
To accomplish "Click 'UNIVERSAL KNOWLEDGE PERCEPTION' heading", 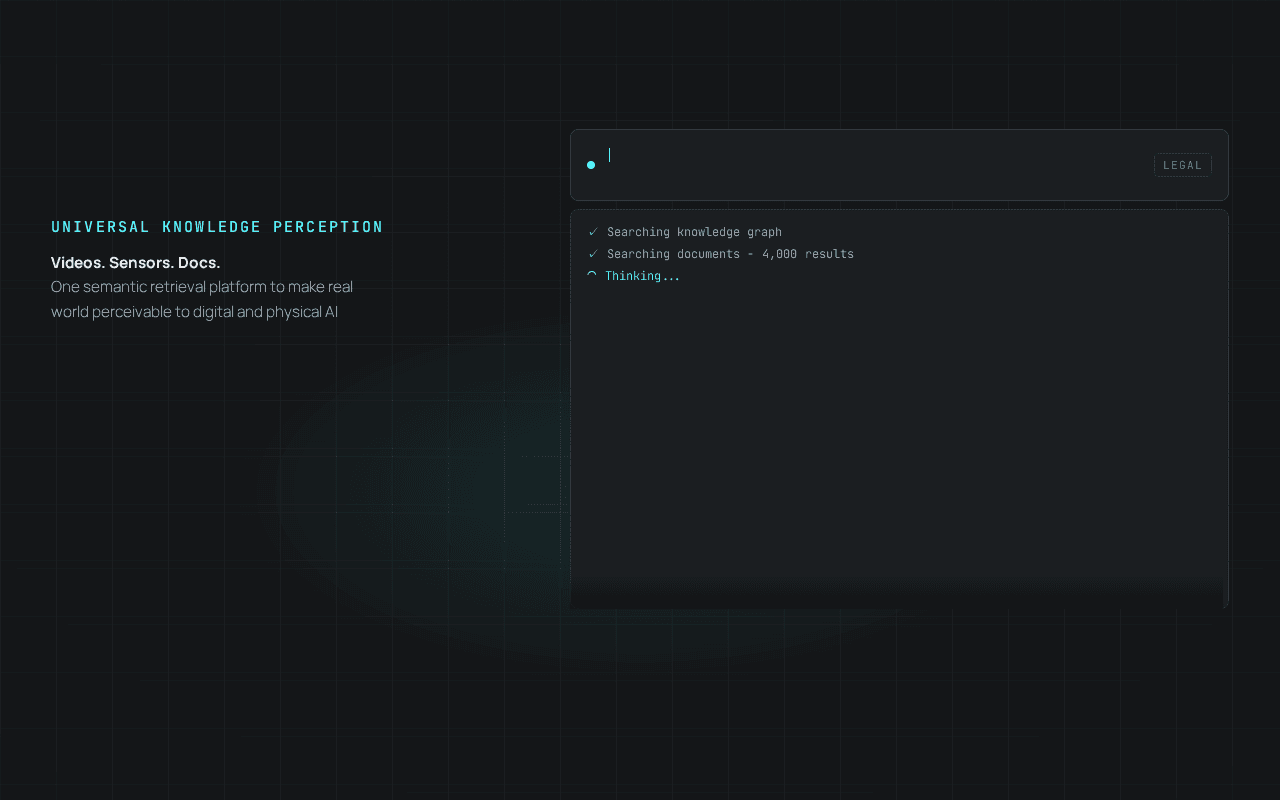I will tap(217, 227).
